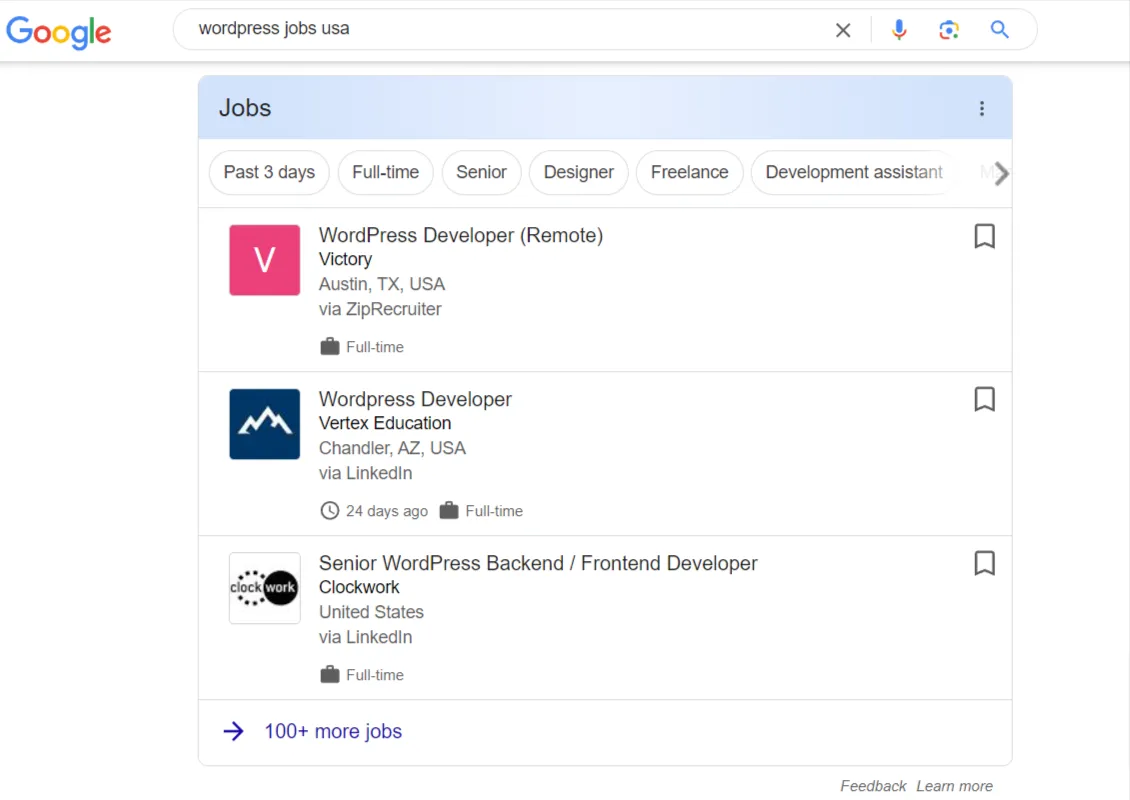Open the Wordpress Developer job at Vertex
Screen dimensions: 1130x800
coord(415,399)
